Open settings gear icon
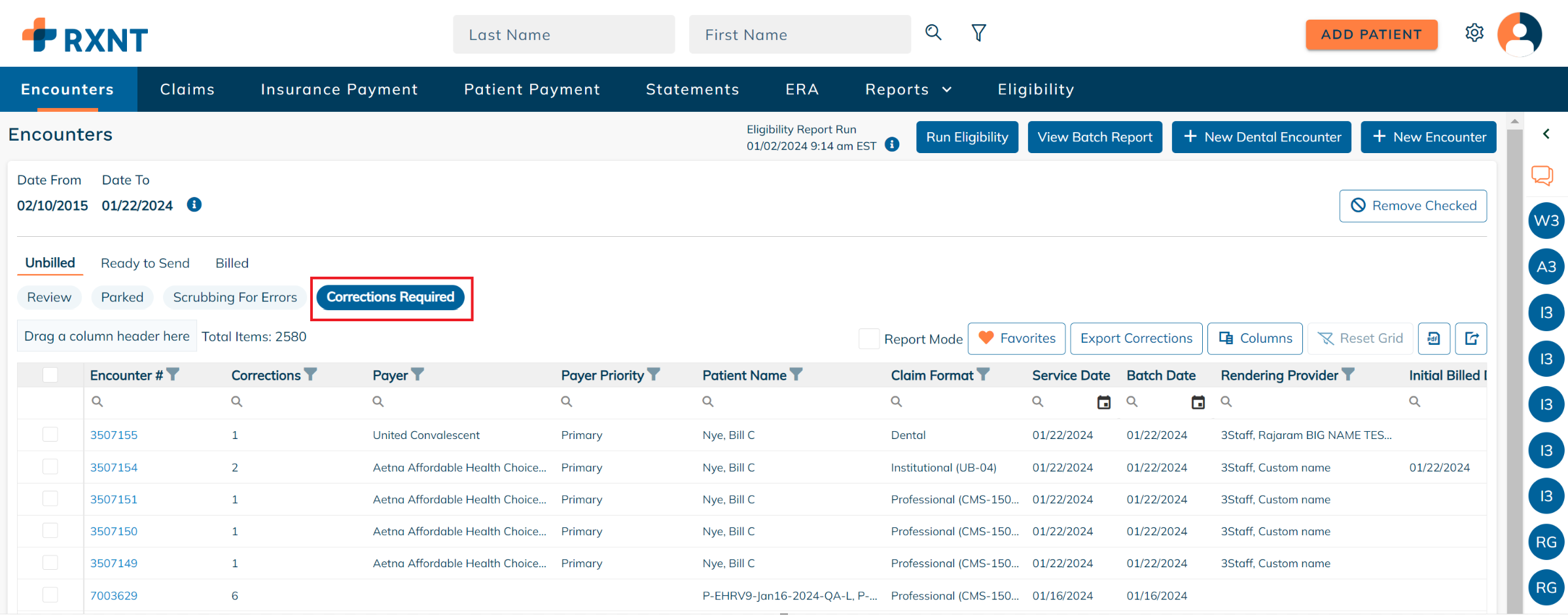The image size is (1568, 615). 1474,33
